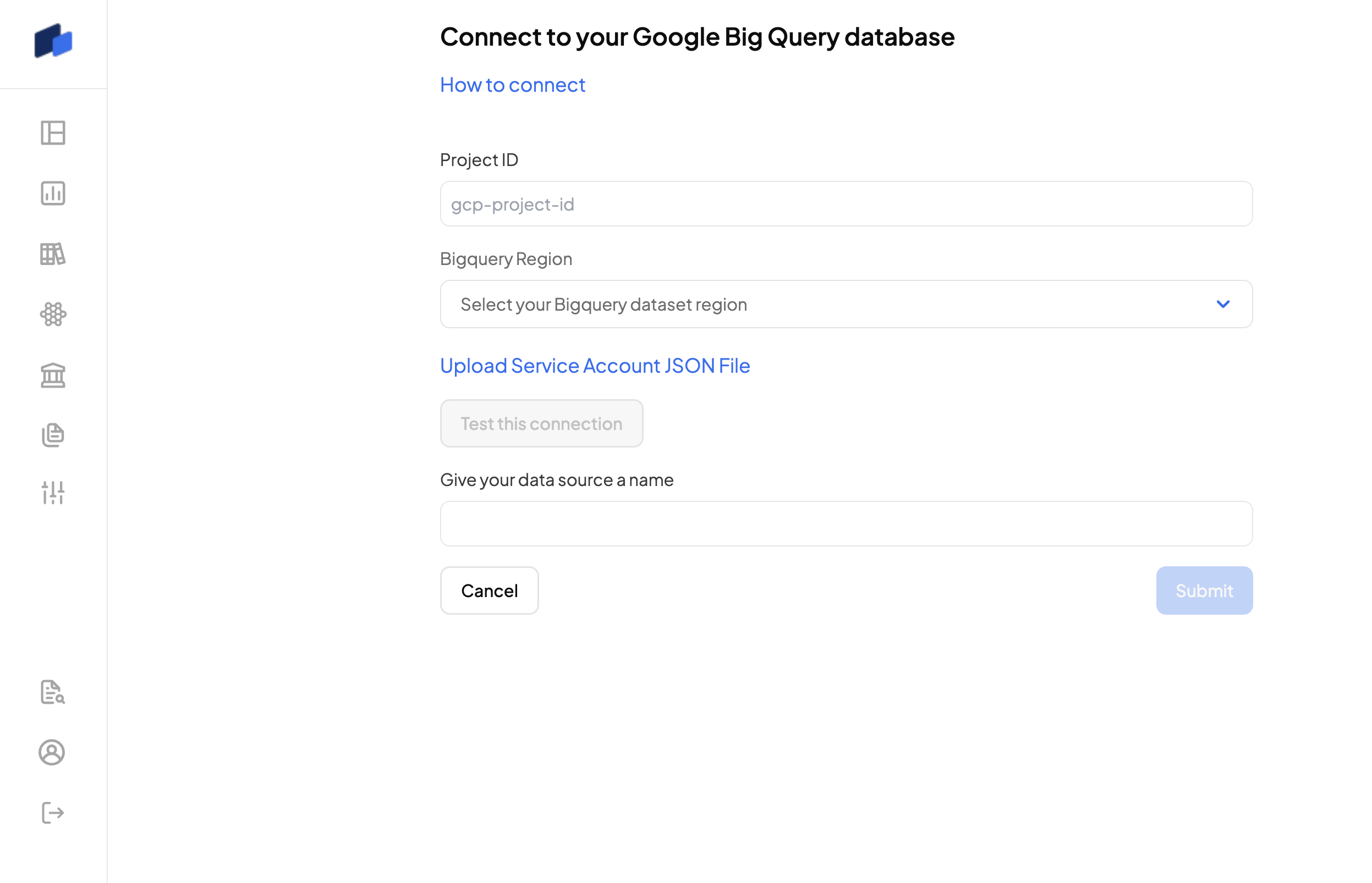Open the bank building sidebar icon
Image resolution: width=1372 pixels, height=883 pixels.
pyautogui.click(x=53, y=376)
